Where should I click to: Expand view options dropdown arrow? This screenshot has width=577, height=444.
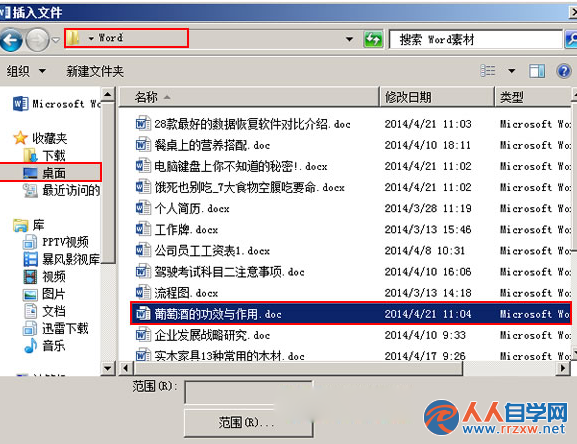511,71
